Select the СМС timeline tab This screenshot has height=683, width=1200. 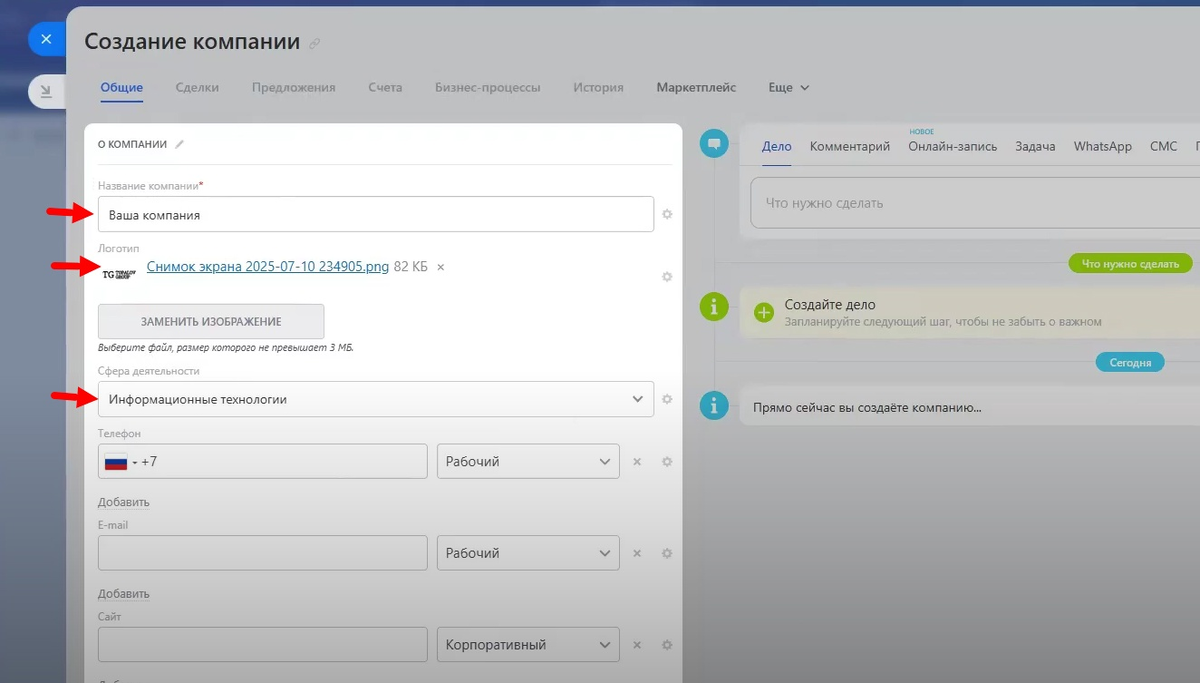pos(1164,146)
